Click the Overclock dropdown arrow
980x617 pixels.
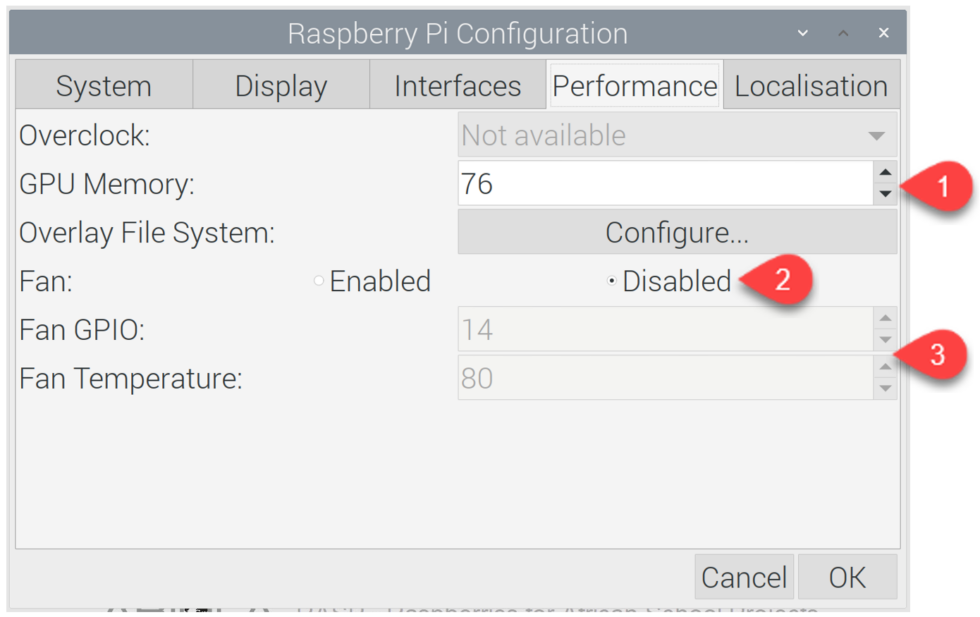[876, 136]
